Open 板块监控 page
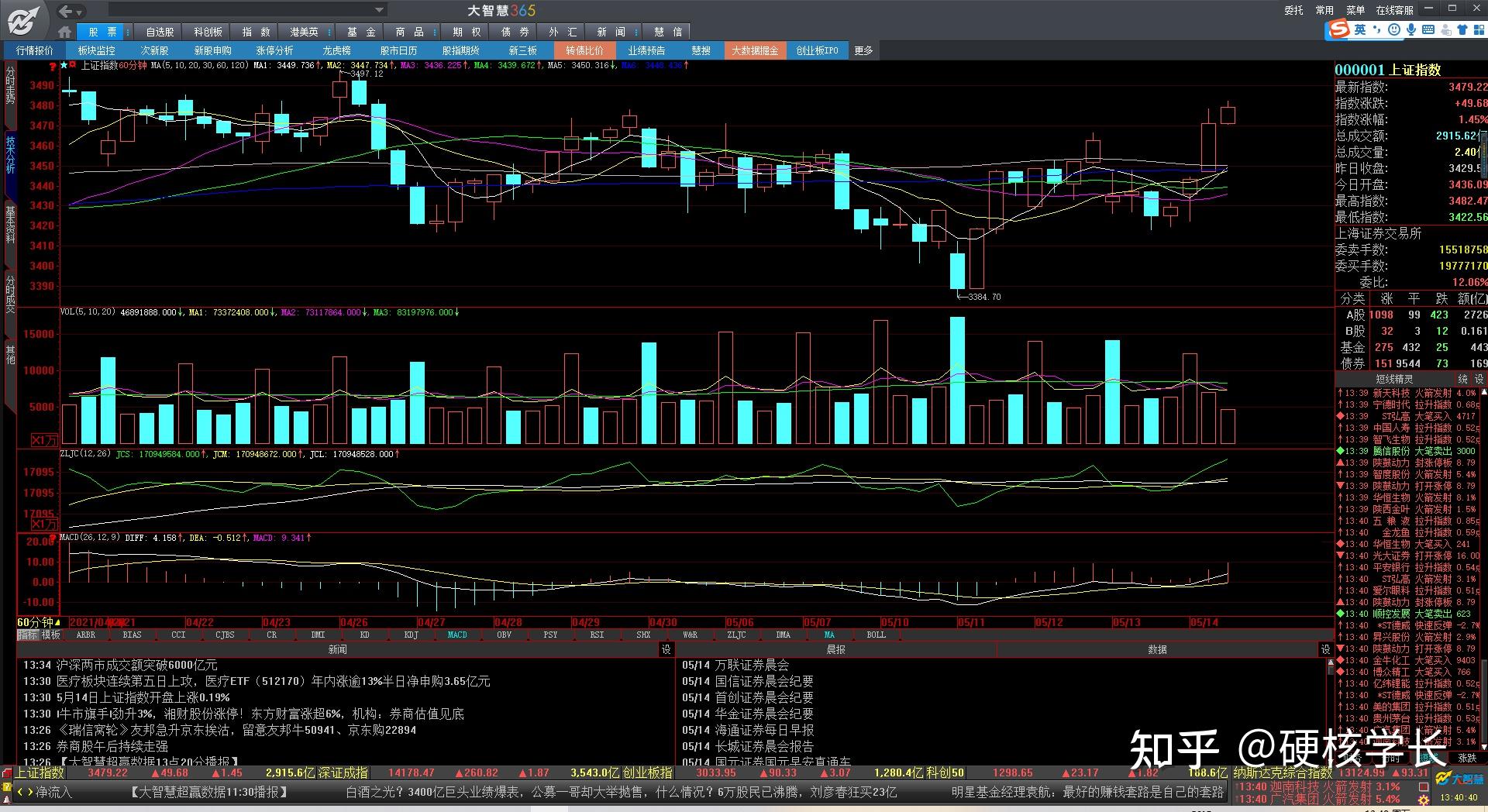 pos(96,50)
